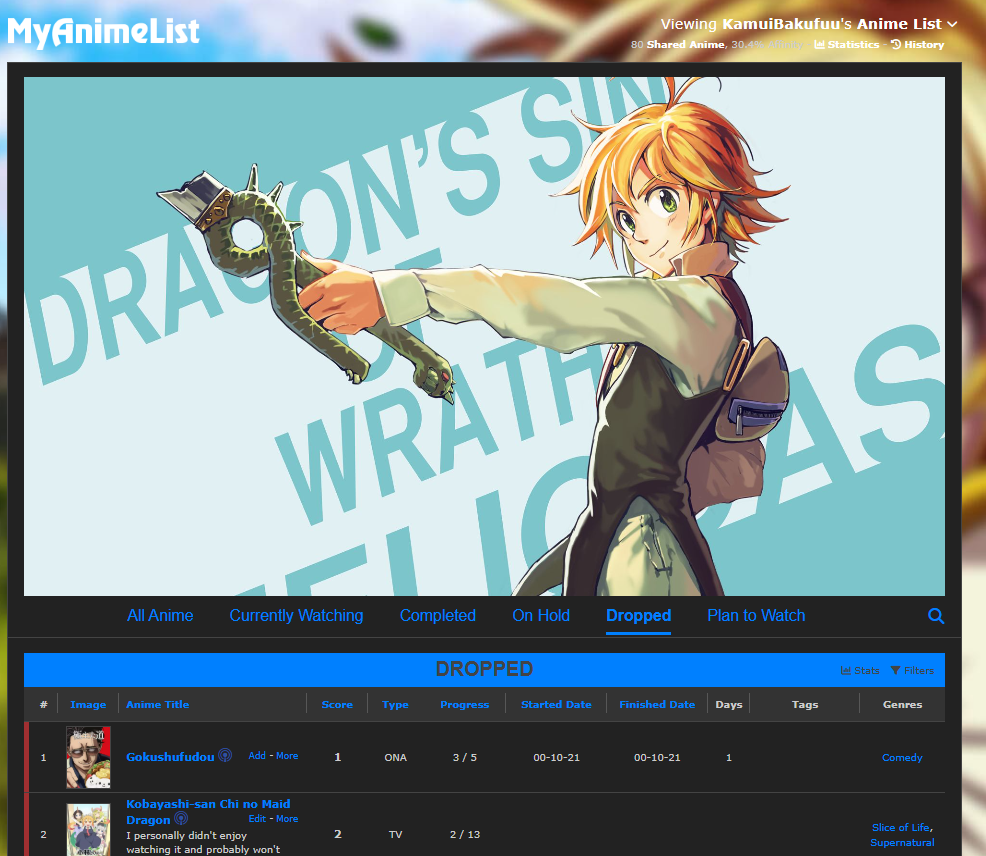Screen dimensions: 986x856
Task: Open Gokushufudou cover thumbnail
Action: pyautogui.click(x=89, y=757)
